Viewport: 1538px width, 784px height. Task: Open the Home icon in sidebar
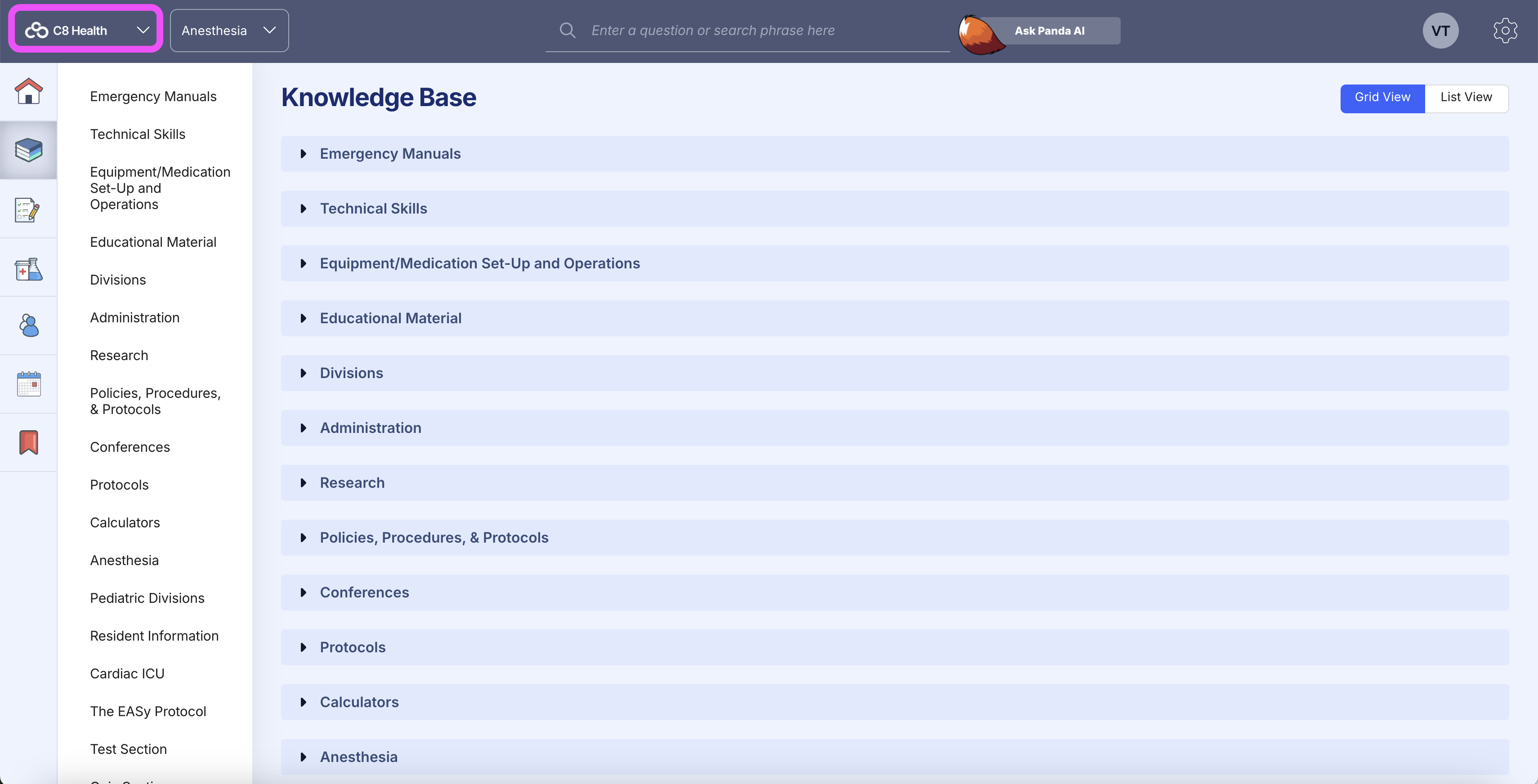[29, 91]
